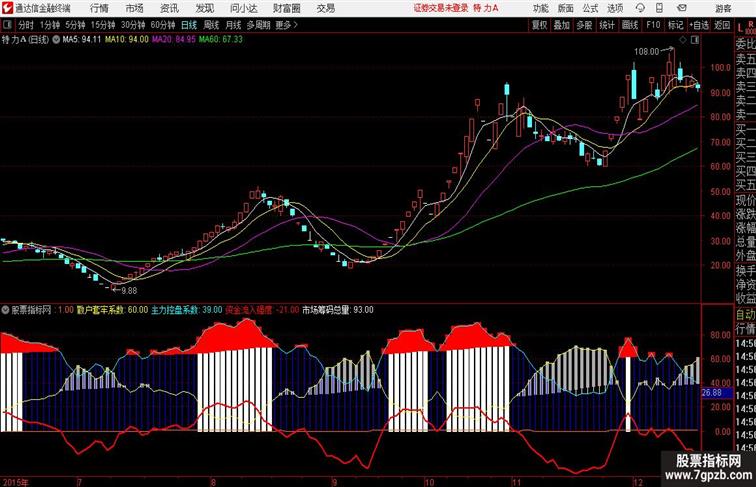
Task: Click the 通达信 red logo icon
Action: [7, 8]
